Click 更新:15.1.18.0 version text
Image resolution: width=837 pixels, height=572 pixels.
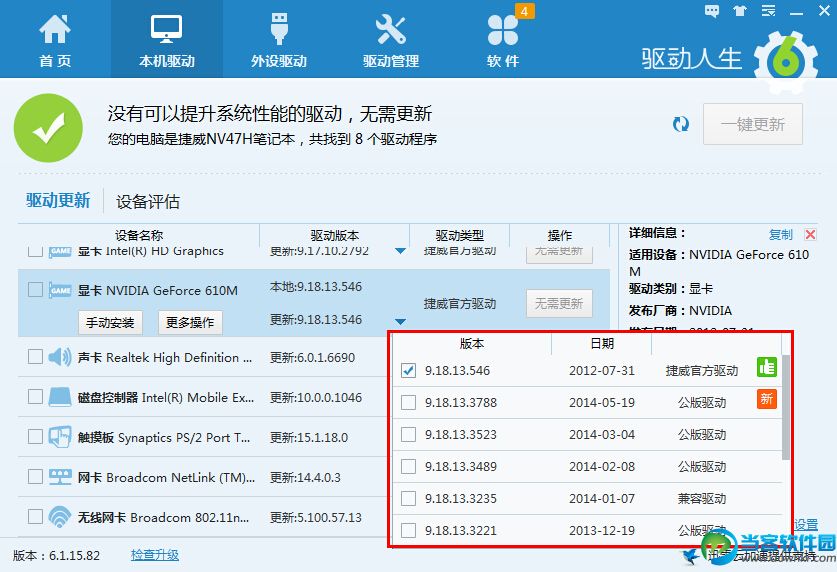tap(309, 438)
